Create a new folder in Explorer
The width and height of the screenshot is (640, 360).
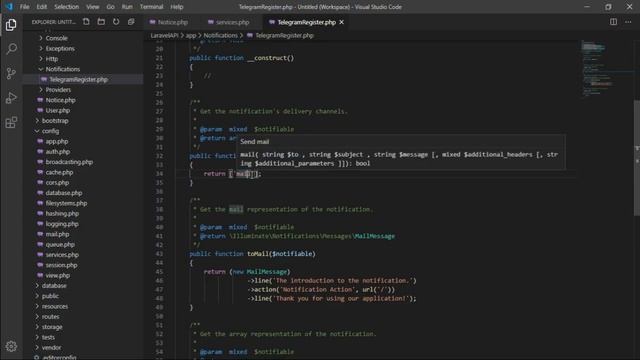click(101, 22)
